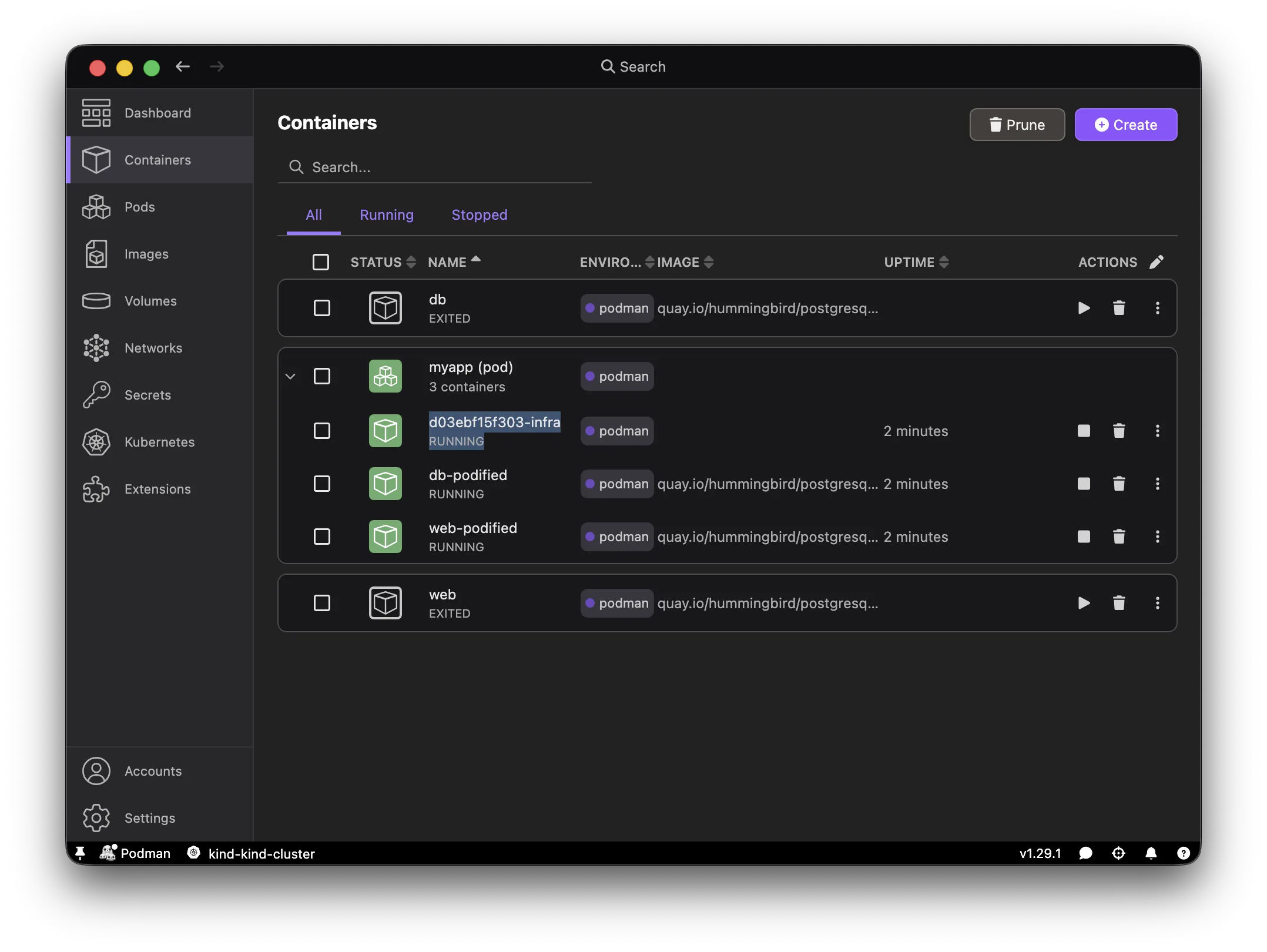Sort by STATUS column
The width and height of the screenshot is (1267, 952).
point(383,262)
